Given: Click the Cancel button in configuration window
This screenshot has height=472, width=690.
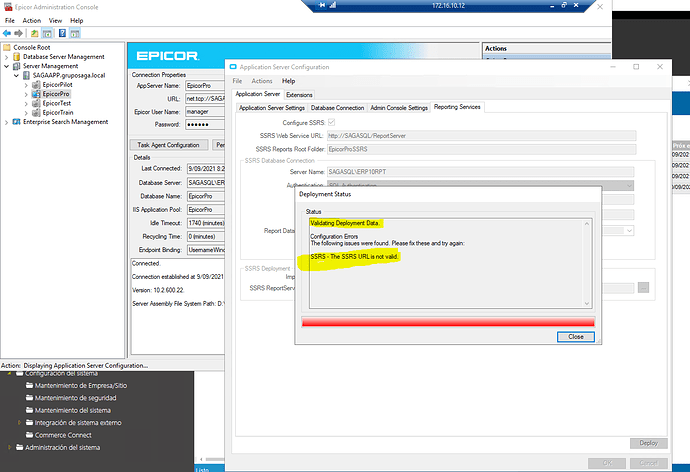Looking at the screenshot, I should (648, 463).
